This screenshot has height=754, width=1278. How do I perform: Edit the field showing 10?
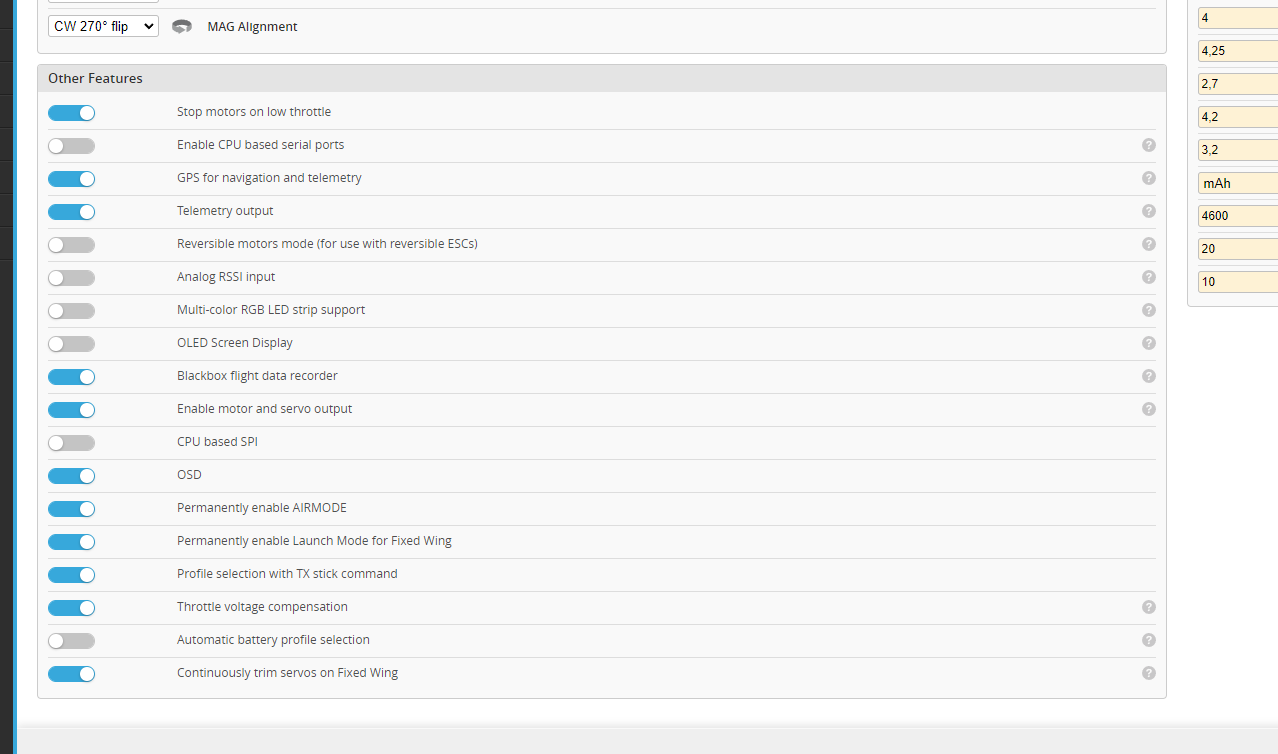click(x=1238, y=282)
